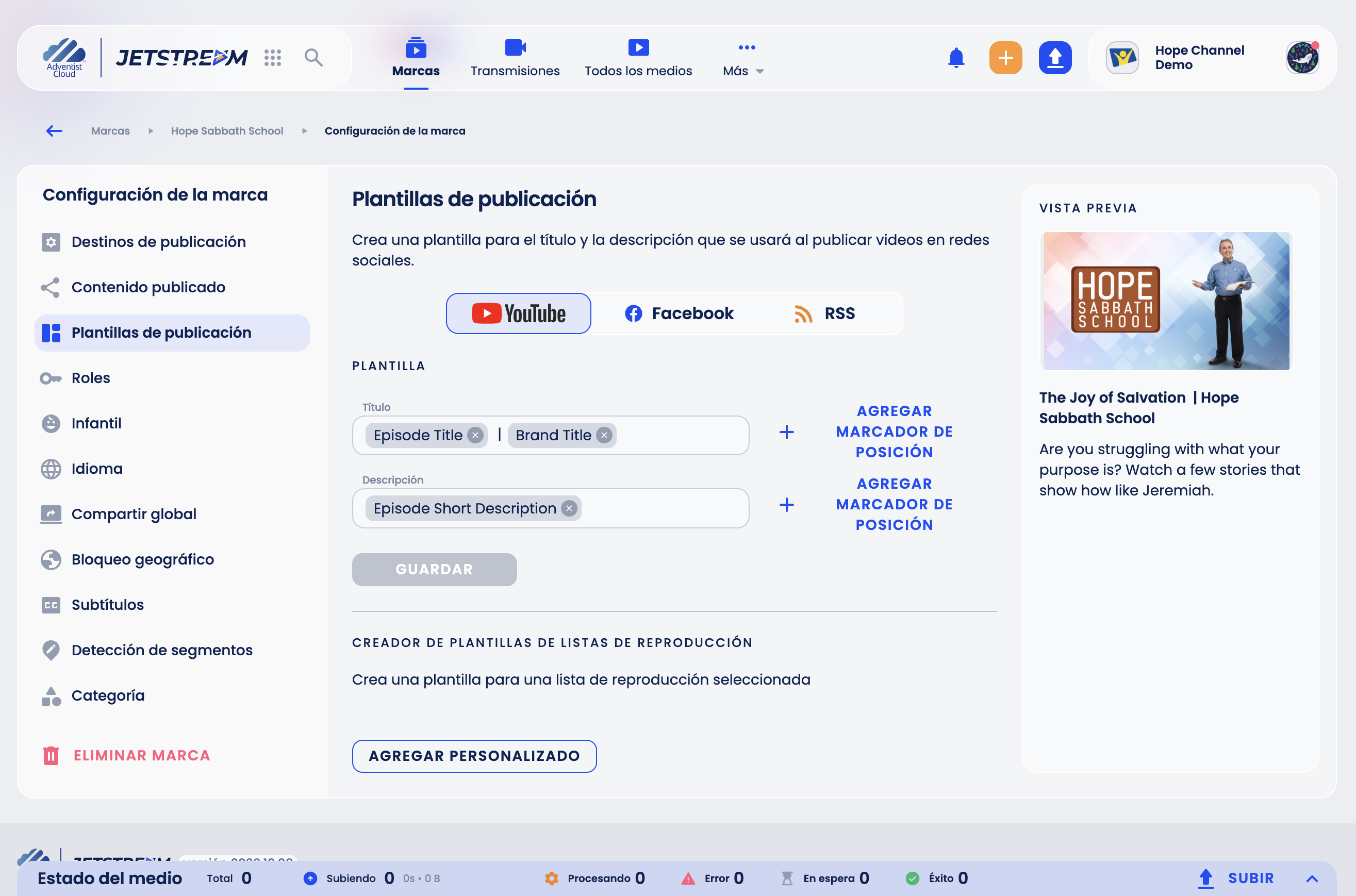Click Hope Channel Demo organization logo
Image resolution: width=1356 pixels, height=896 pixels.
click(x=1122, y=58)
